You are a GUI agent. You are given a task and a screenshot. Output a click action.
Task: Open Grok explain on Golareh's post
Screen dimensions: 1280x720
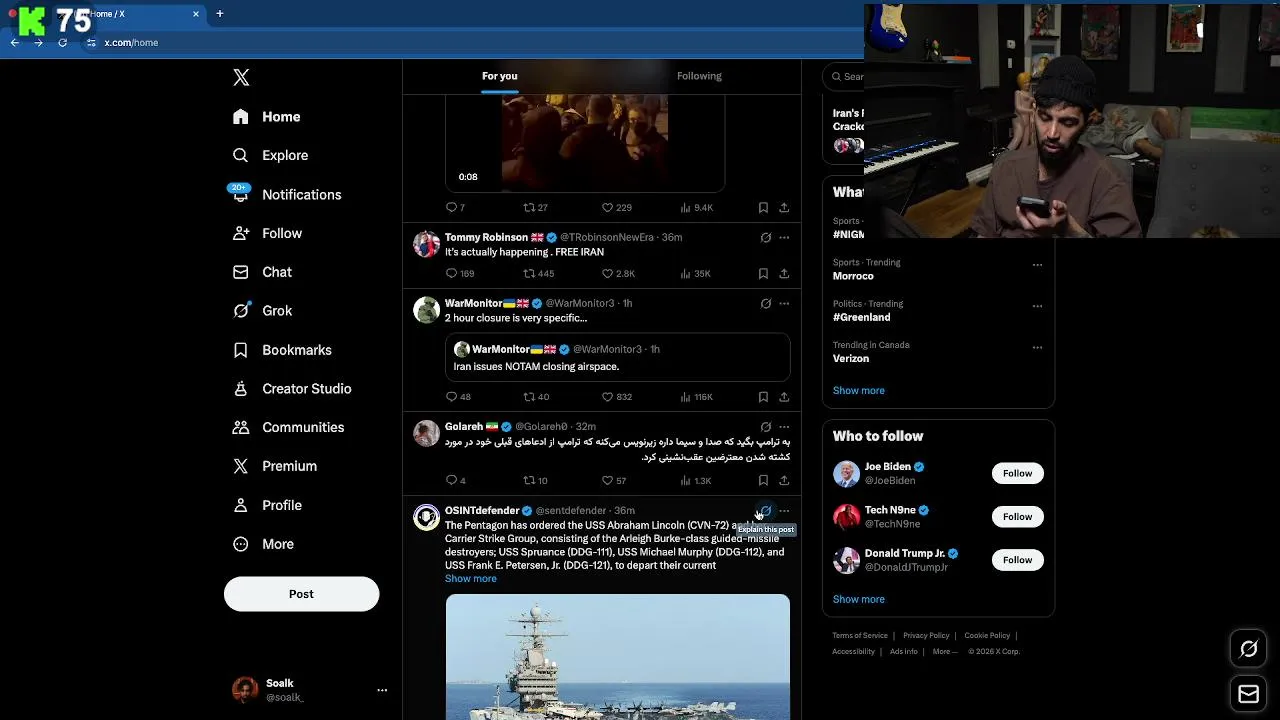765,427
